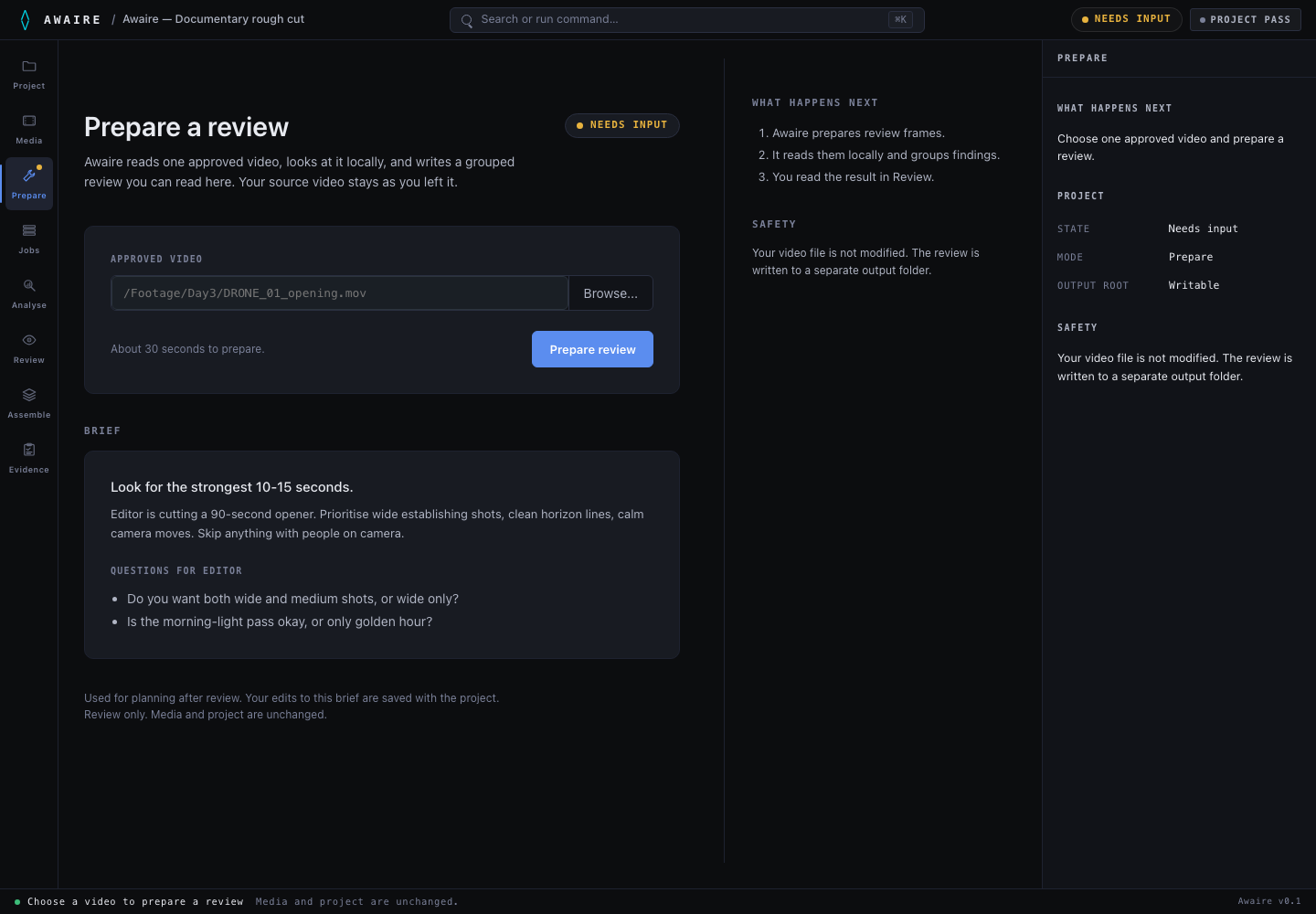Click the AWAIRE brand name in the header

pos(72,19)
